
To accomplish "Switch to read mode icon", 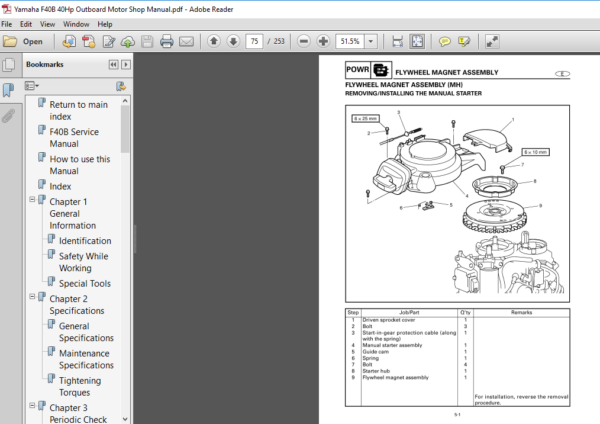I will click(492, 41).
